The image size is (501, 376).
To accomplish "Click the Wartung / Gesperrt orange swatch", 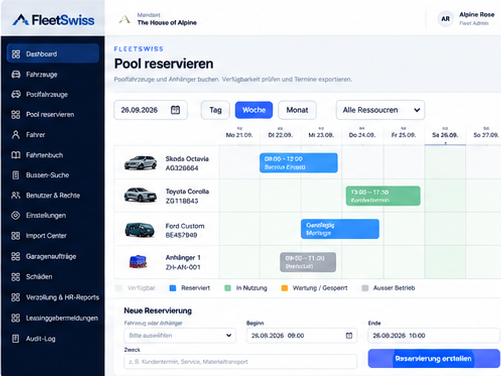I will click(284, 288).
